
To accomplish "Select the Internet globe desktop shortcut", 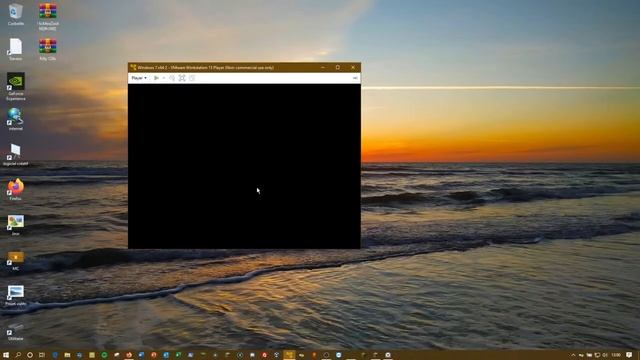I will coord(16,119).
